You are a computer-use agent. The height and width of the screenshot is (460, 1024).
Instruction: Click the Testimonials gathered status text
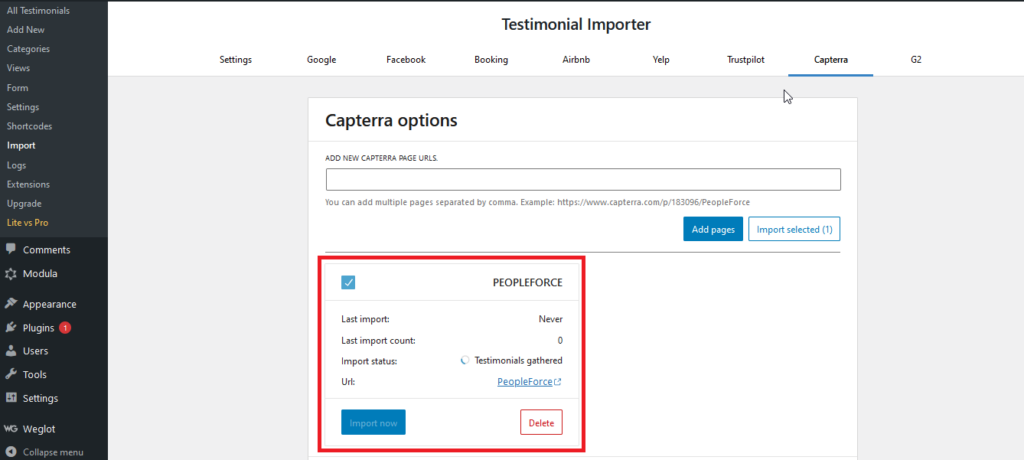click(519, 360)
